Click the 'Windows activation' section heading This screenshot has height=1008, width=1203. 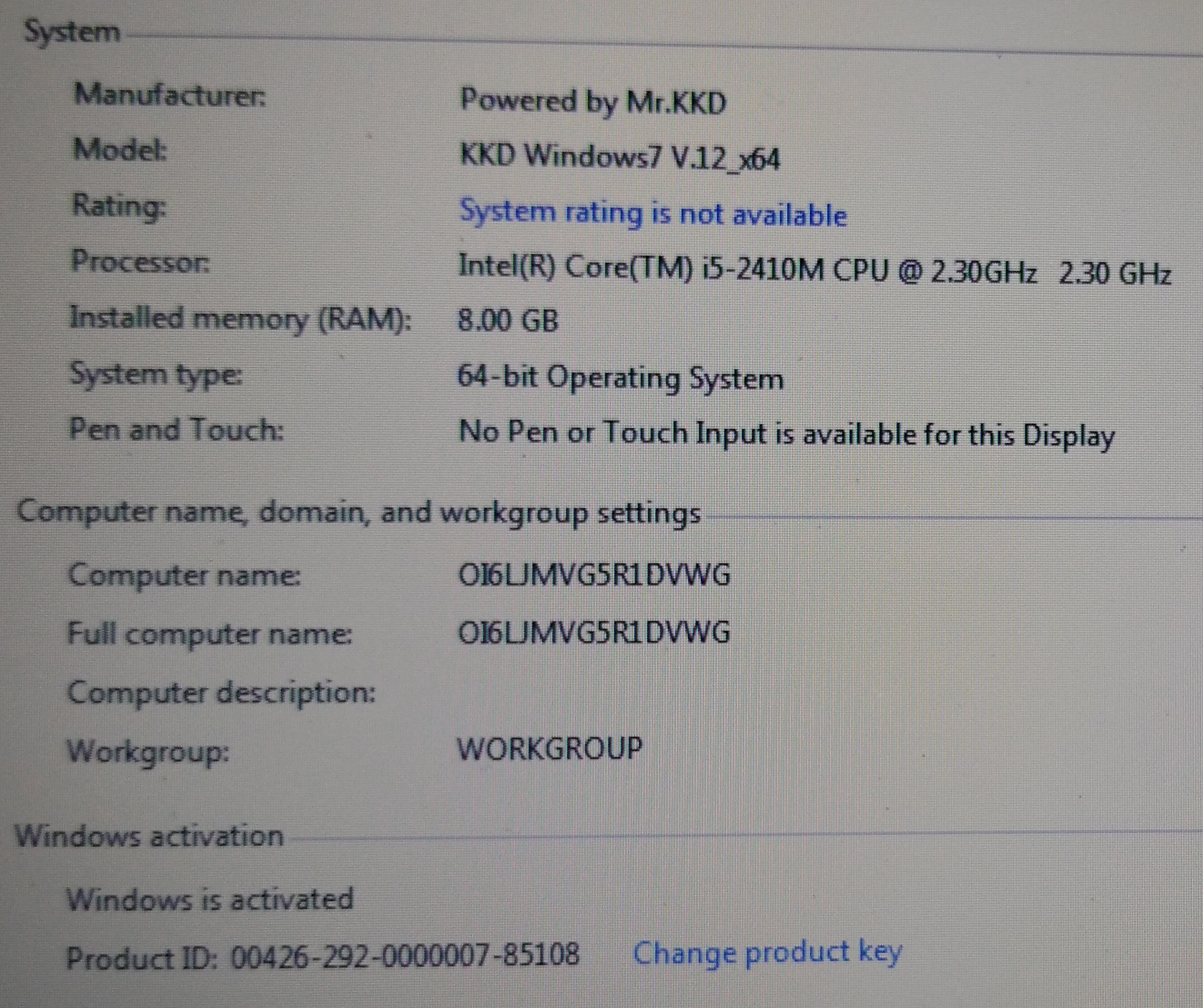click(149, 836)
